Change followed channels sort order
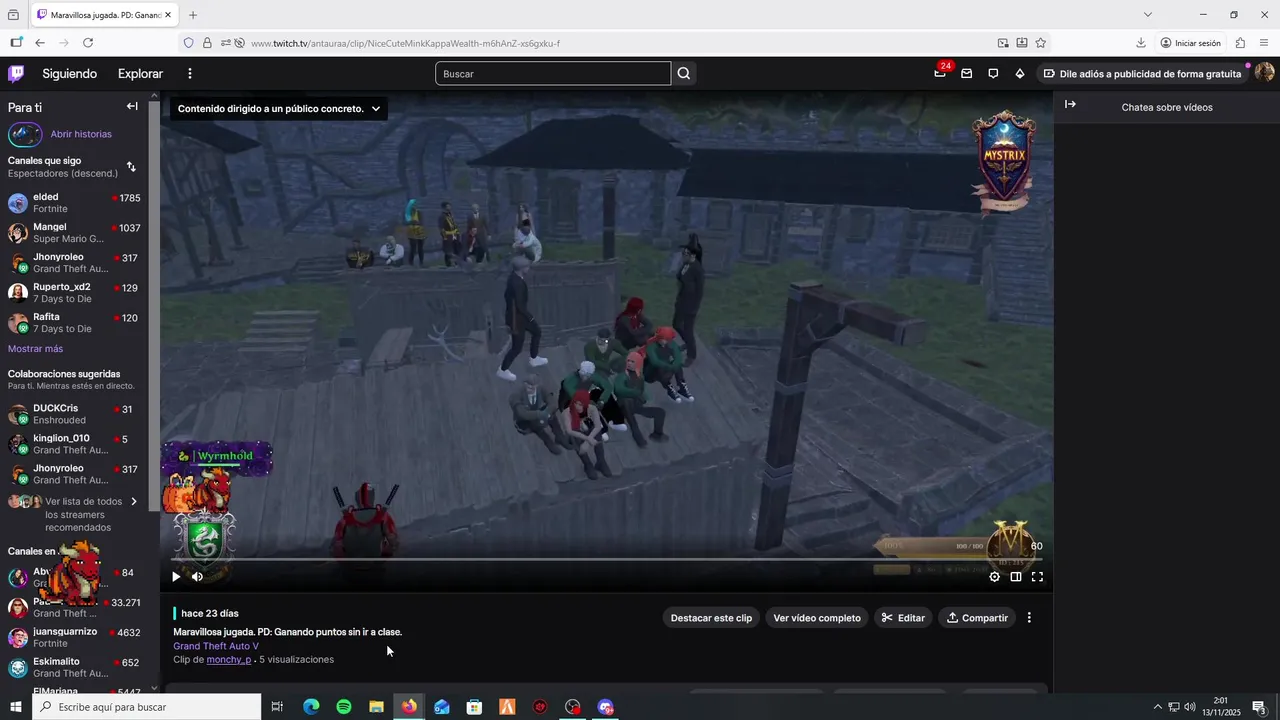Viewport: 1280px width, 720px height. click(x=131, y=167)
